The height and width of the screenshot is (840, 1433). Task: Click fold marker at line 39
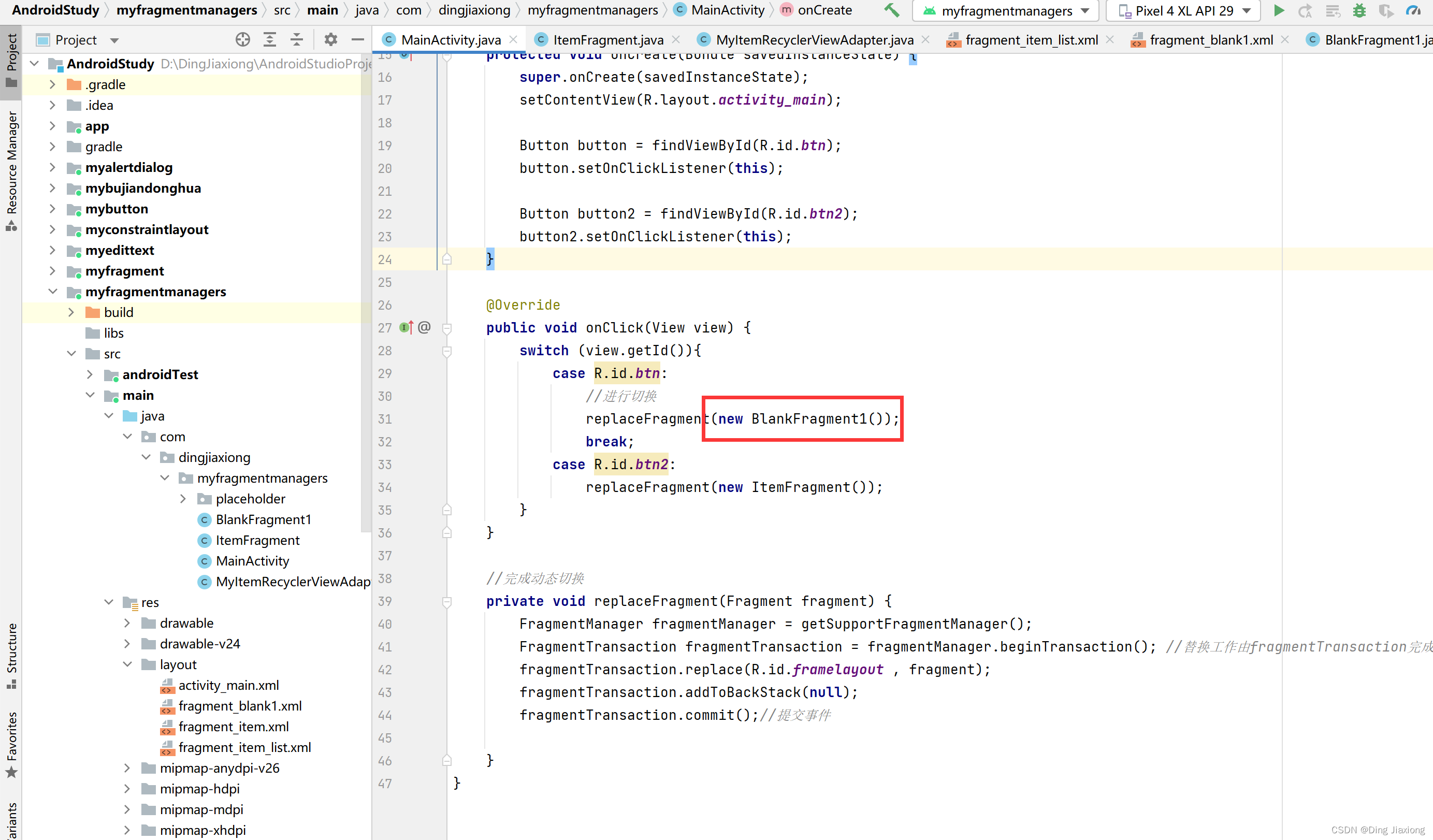pos(447,602)
